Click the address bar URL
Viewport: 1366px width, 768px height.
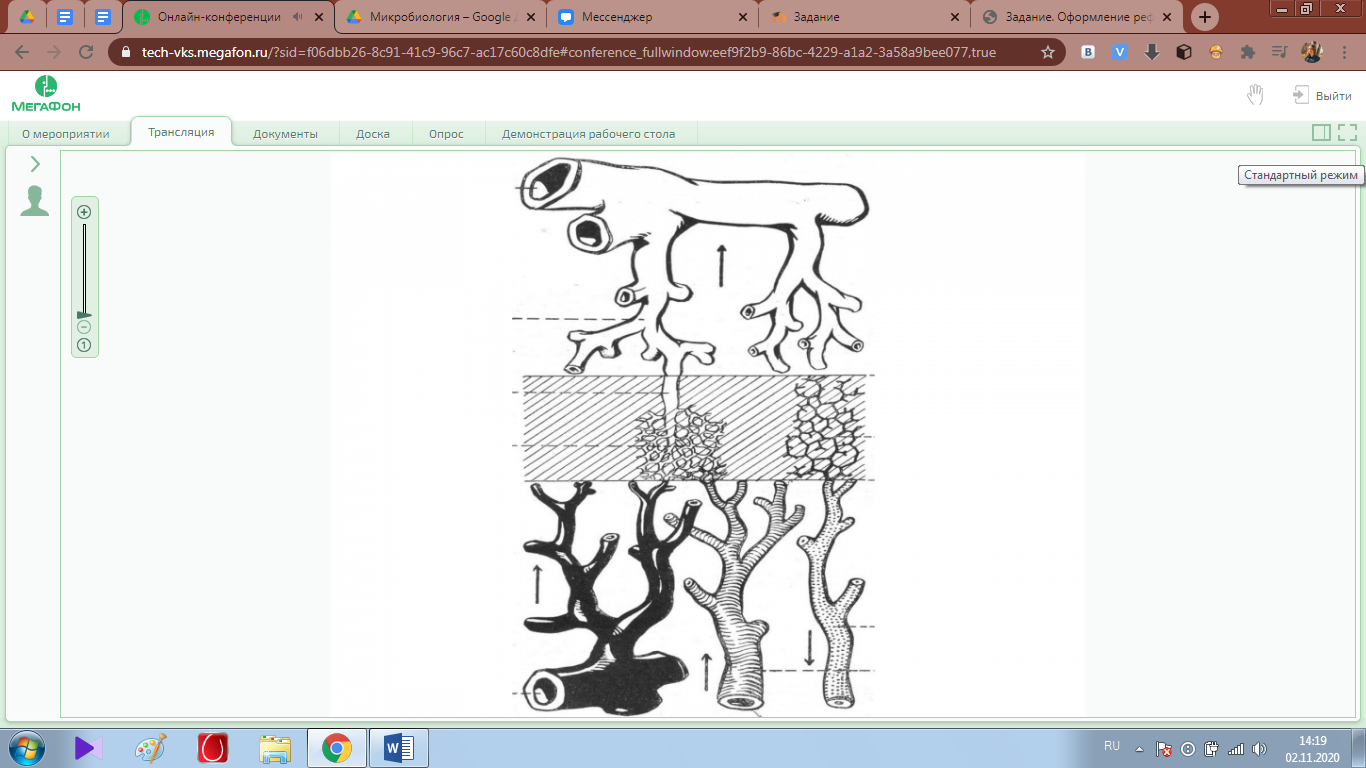point(569,52)
